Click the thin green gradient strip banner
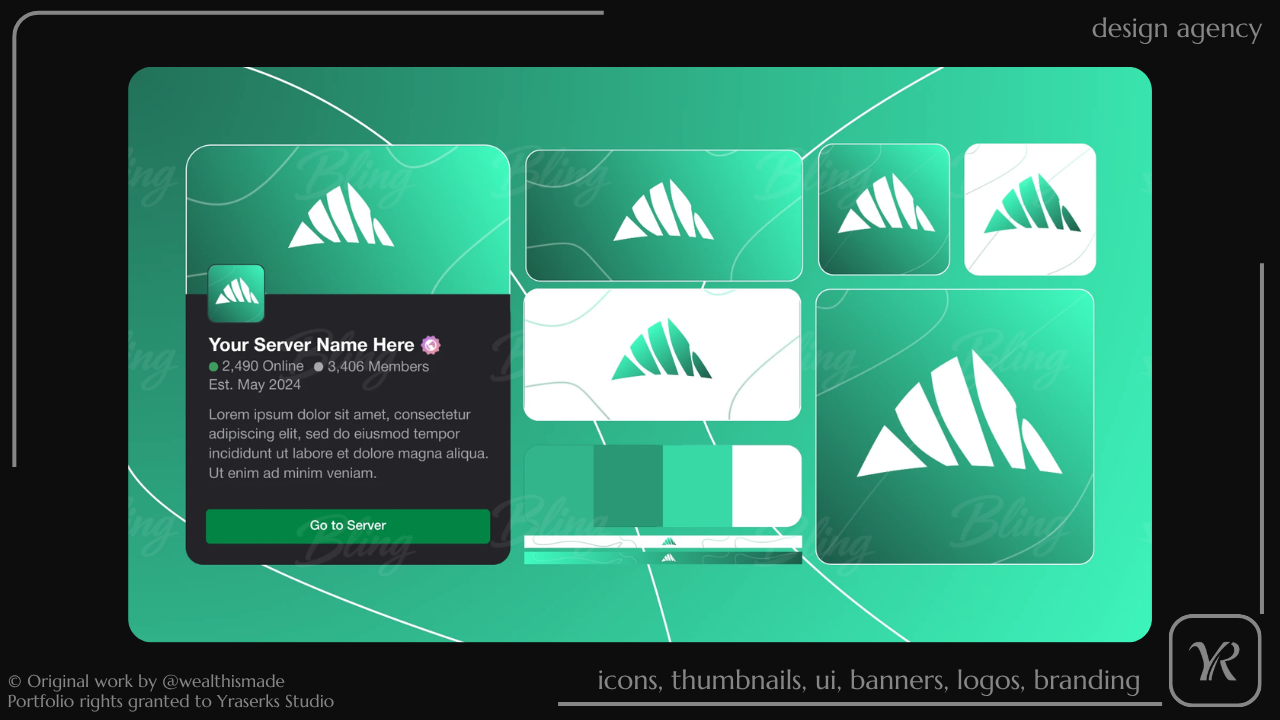 (663, 558)
